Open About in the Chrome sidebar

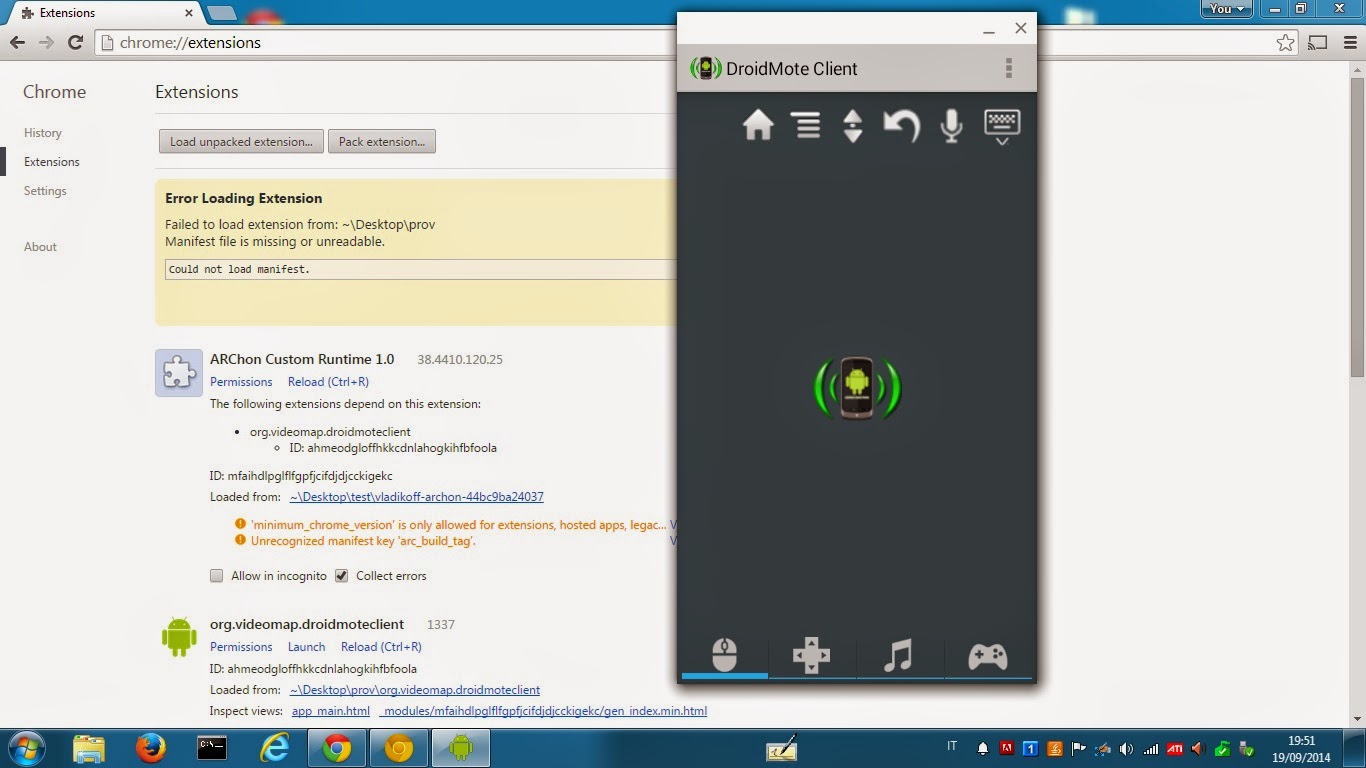(40, 247)
